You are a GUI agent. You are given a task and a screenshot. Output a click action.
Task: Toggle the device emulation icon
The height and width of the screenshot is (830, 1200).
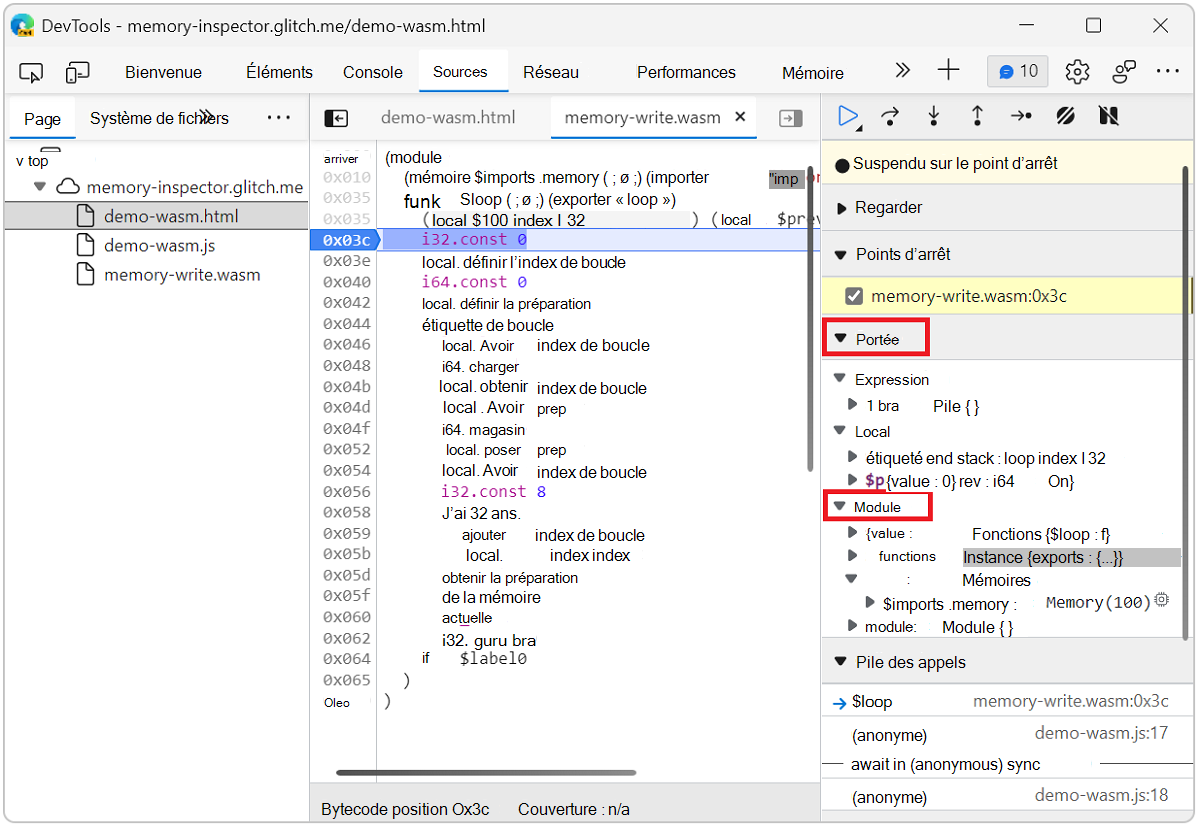77,72
